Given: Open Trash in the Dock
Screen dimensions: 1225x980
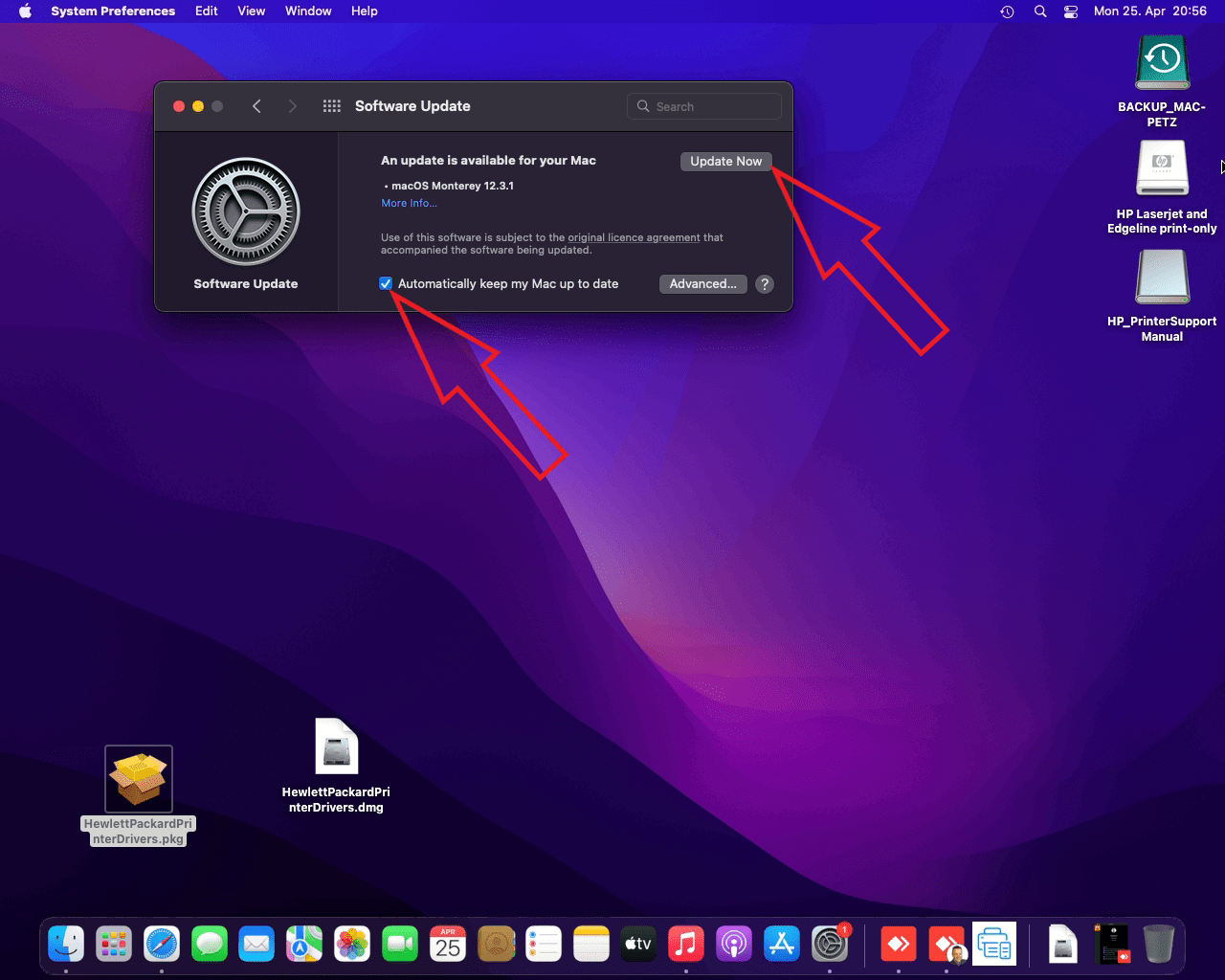Looking at the screenshot, I should (1158, 945).
